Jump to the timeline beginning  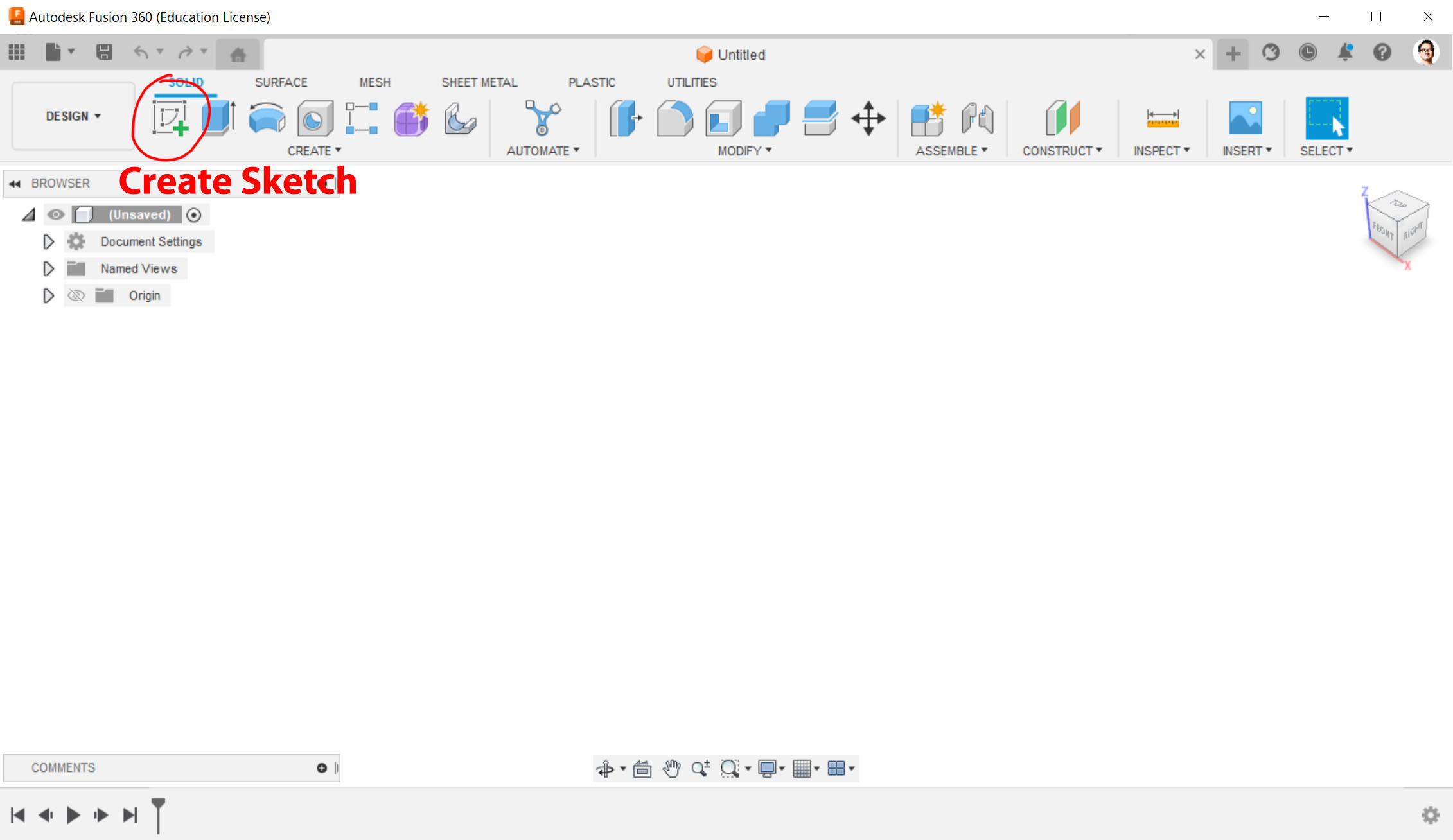point(18,815)
